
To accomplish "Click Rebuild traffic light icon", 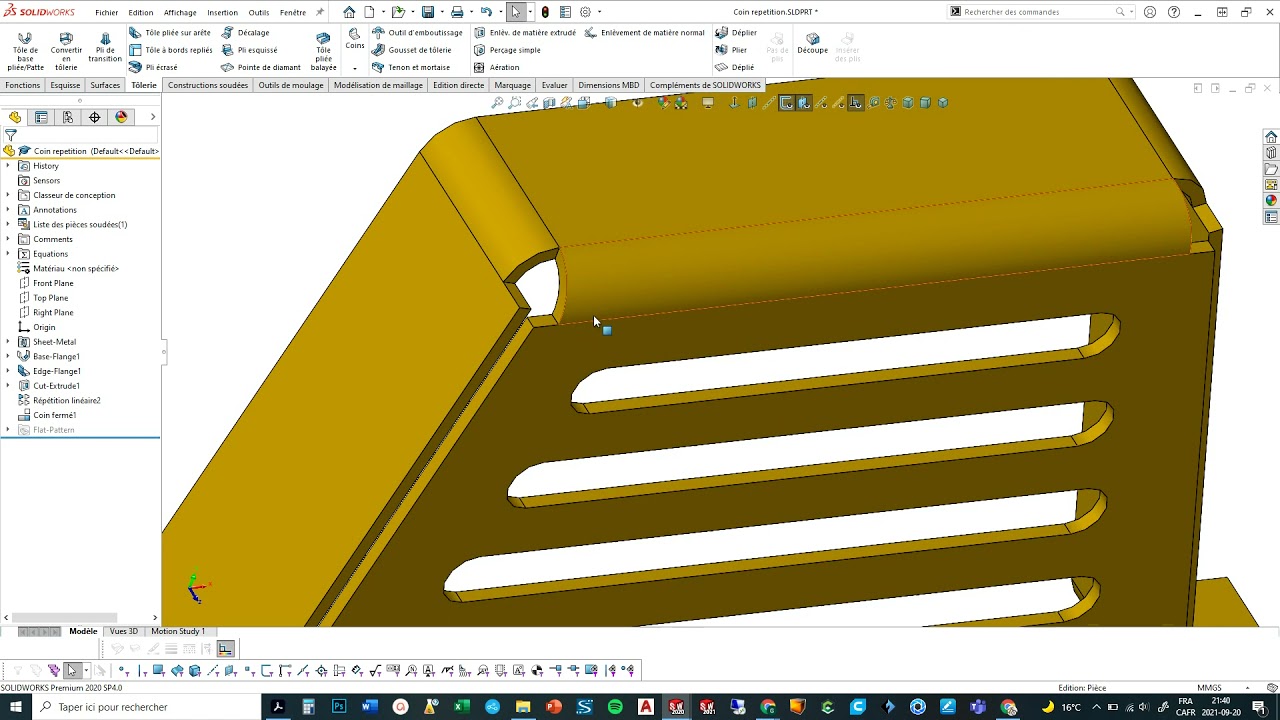I will [545, 12].
